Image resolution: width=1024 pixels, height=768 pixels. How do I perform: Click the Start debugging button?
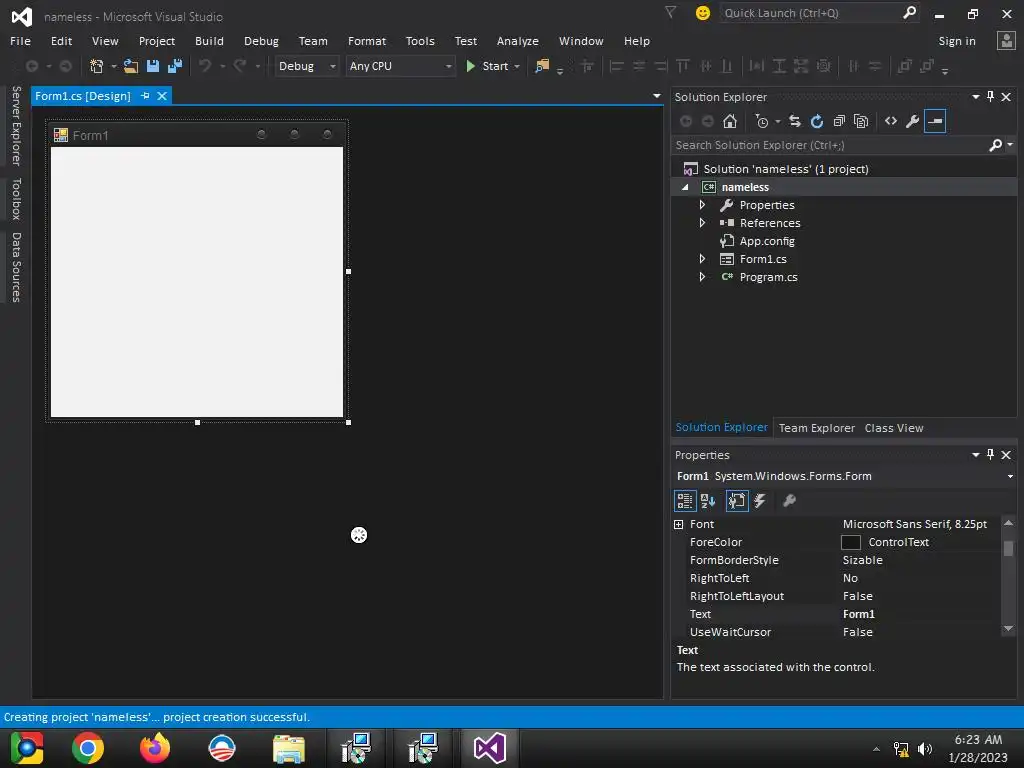[x=487, y=66]
